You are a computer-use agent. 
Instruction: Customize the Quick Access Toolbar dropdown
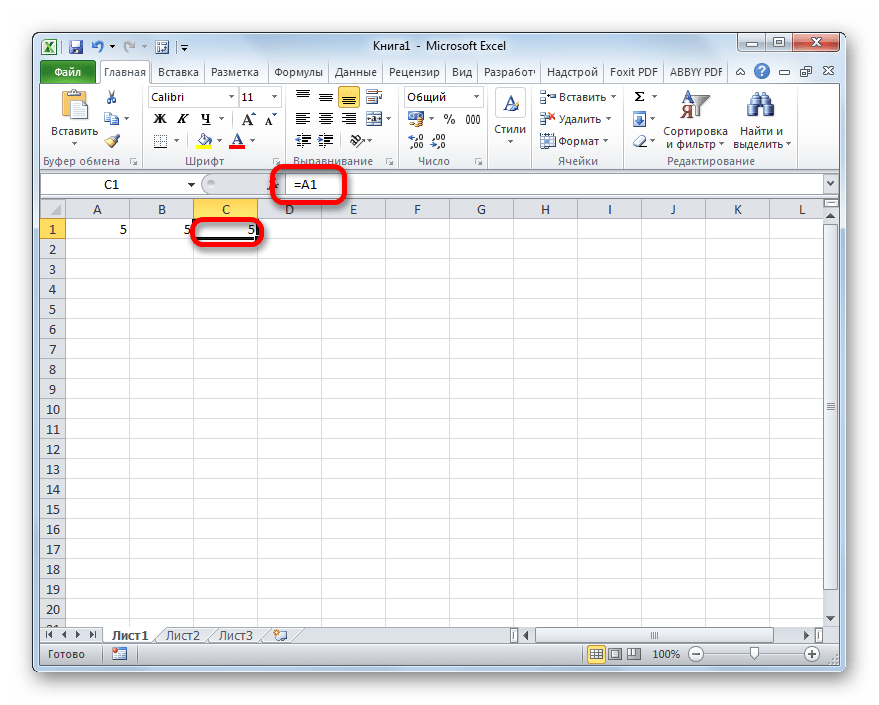(x=184, y=47)
